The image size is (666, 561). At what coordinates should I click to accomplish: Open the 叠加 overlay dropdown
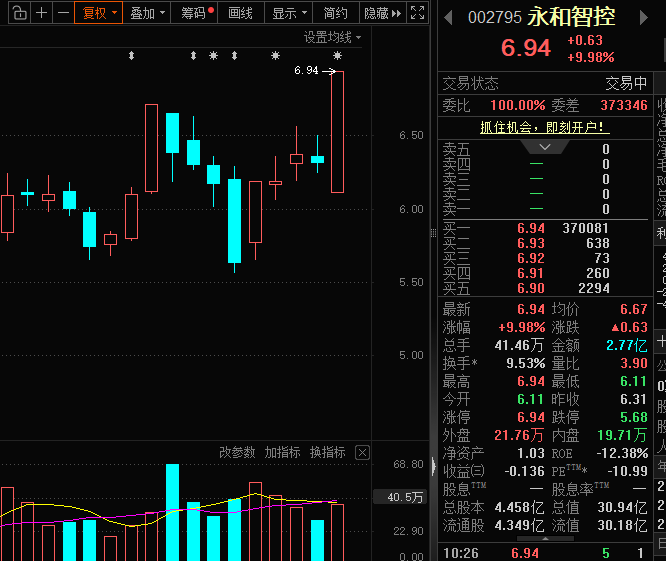coord(147,13)
